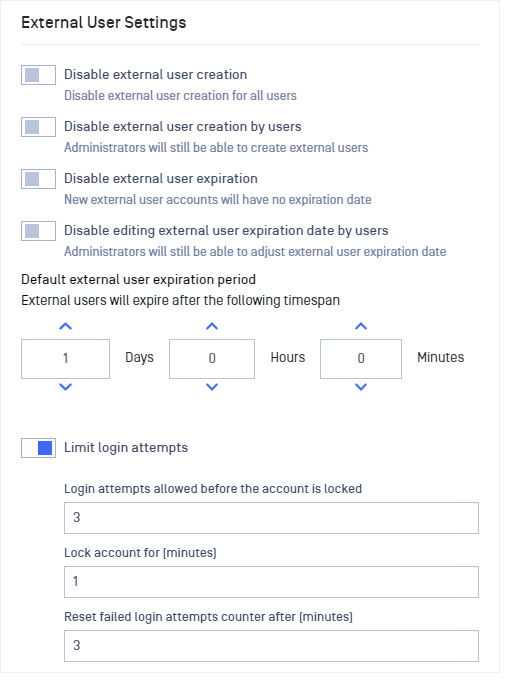Decrement Minutes using the down chevron
Image resolution: width=520 pixels, height=687 pixels.
click(361, 387)
